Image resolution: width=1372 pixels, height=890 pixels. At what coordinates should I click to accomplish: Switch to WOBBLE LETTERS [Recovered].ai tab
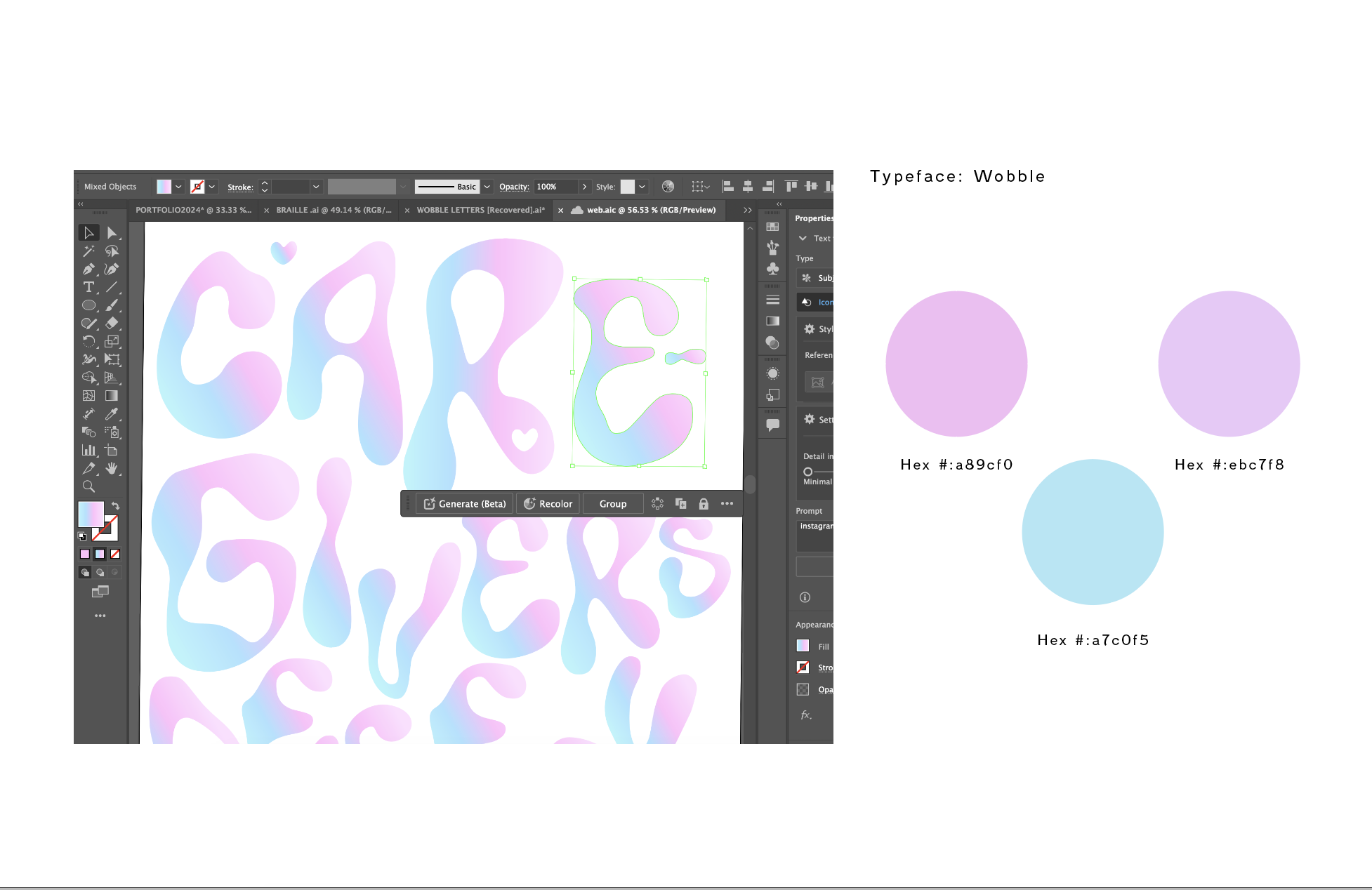480,210
